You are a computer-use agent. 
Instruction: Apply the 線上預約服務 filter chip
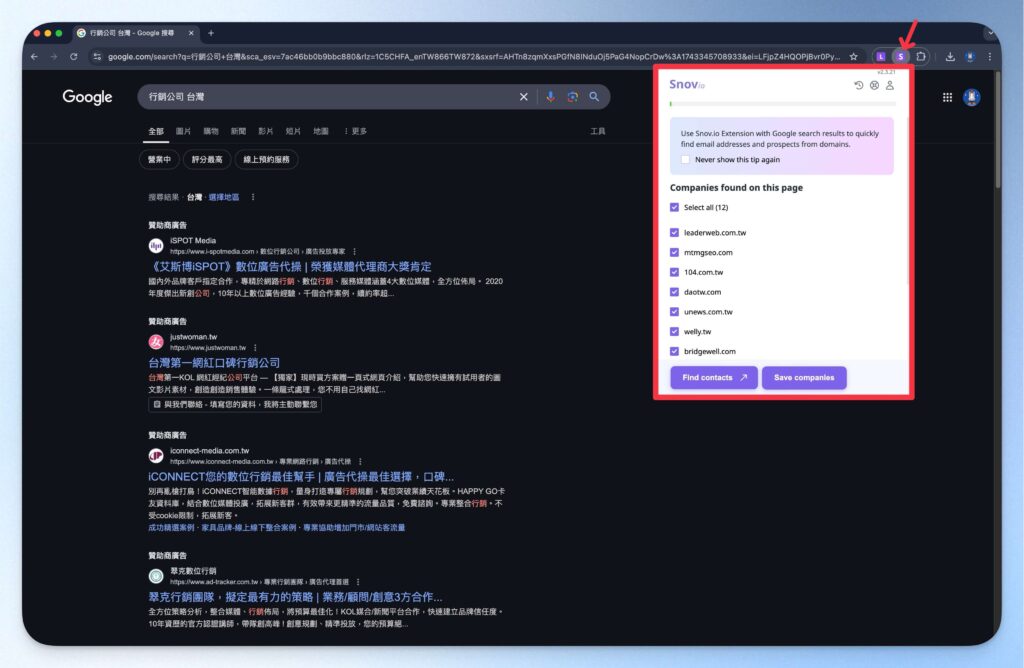(x=266, y=159)
